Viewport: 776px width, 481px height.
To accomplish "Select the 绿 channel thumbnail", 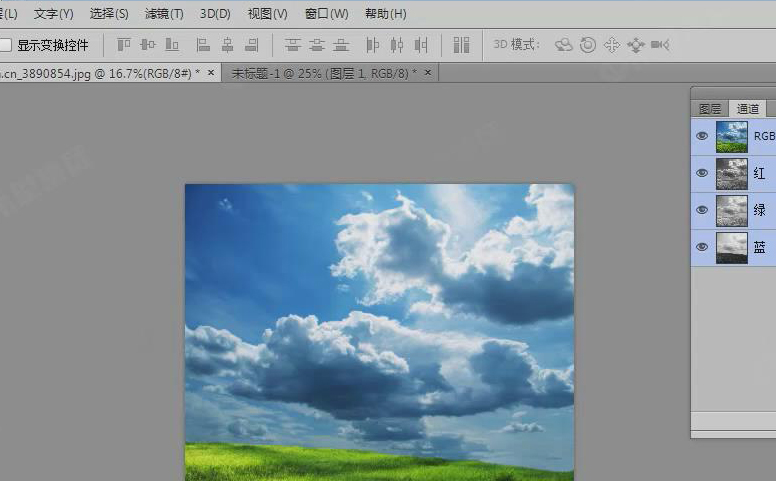I will tap(731, 210).
